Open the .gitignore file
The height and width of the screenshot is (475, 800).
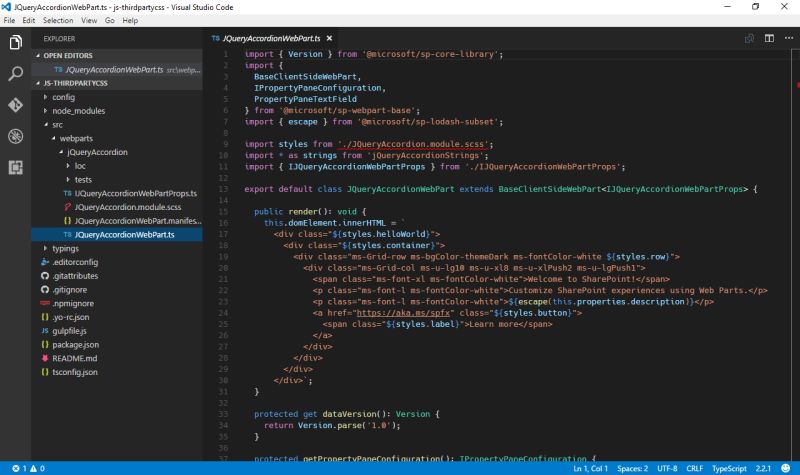point(117,290)
